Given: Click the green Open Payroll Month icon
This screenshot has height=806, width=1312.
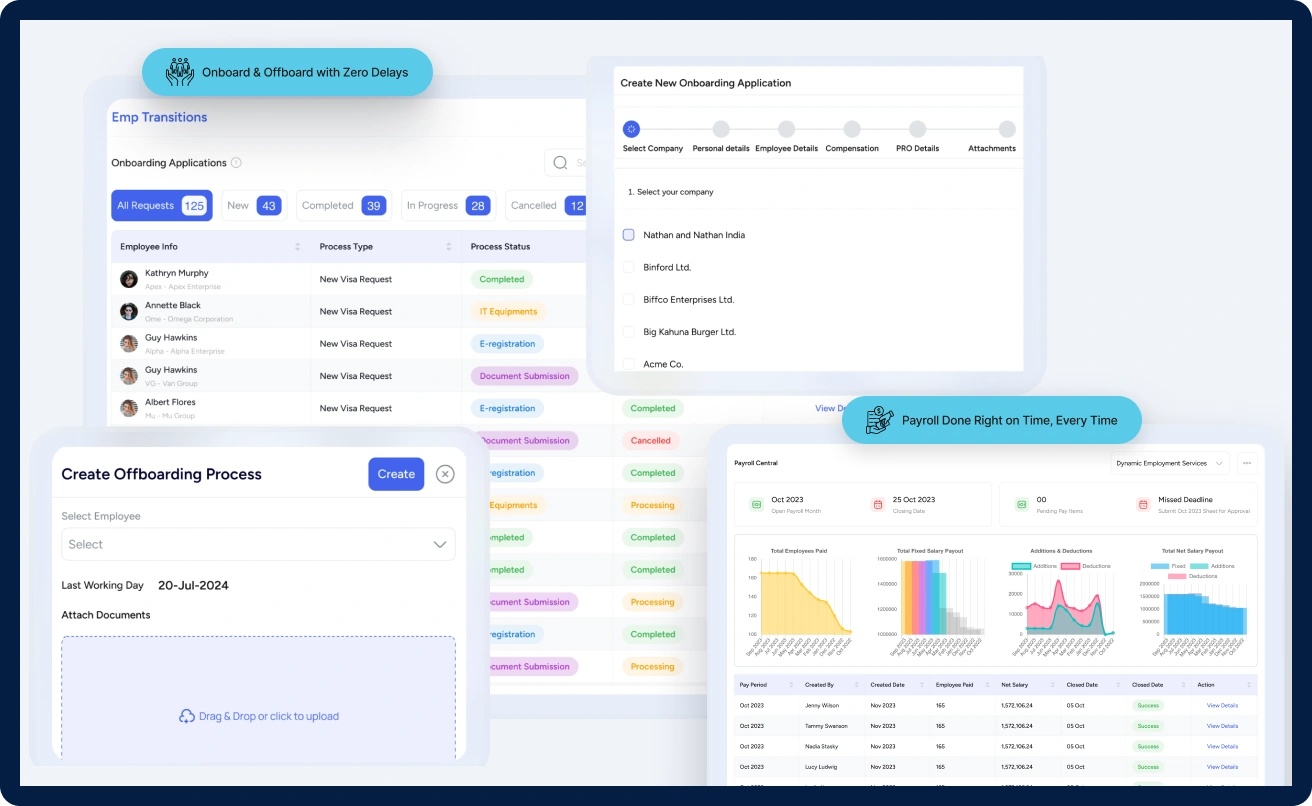Looking at the screenshot, I should coord(756,505).
